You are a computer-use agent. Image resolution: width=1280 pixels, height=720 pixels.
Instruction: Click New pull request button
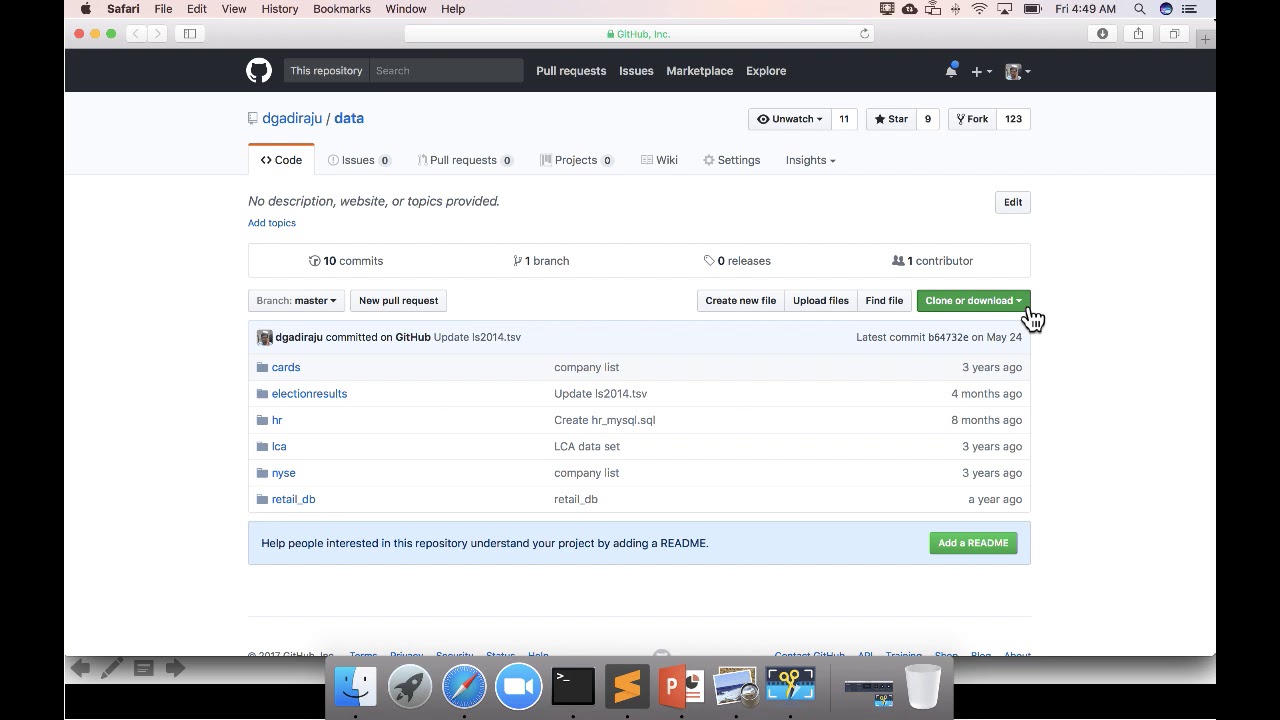pyautogui.click(x=398, y=301)
